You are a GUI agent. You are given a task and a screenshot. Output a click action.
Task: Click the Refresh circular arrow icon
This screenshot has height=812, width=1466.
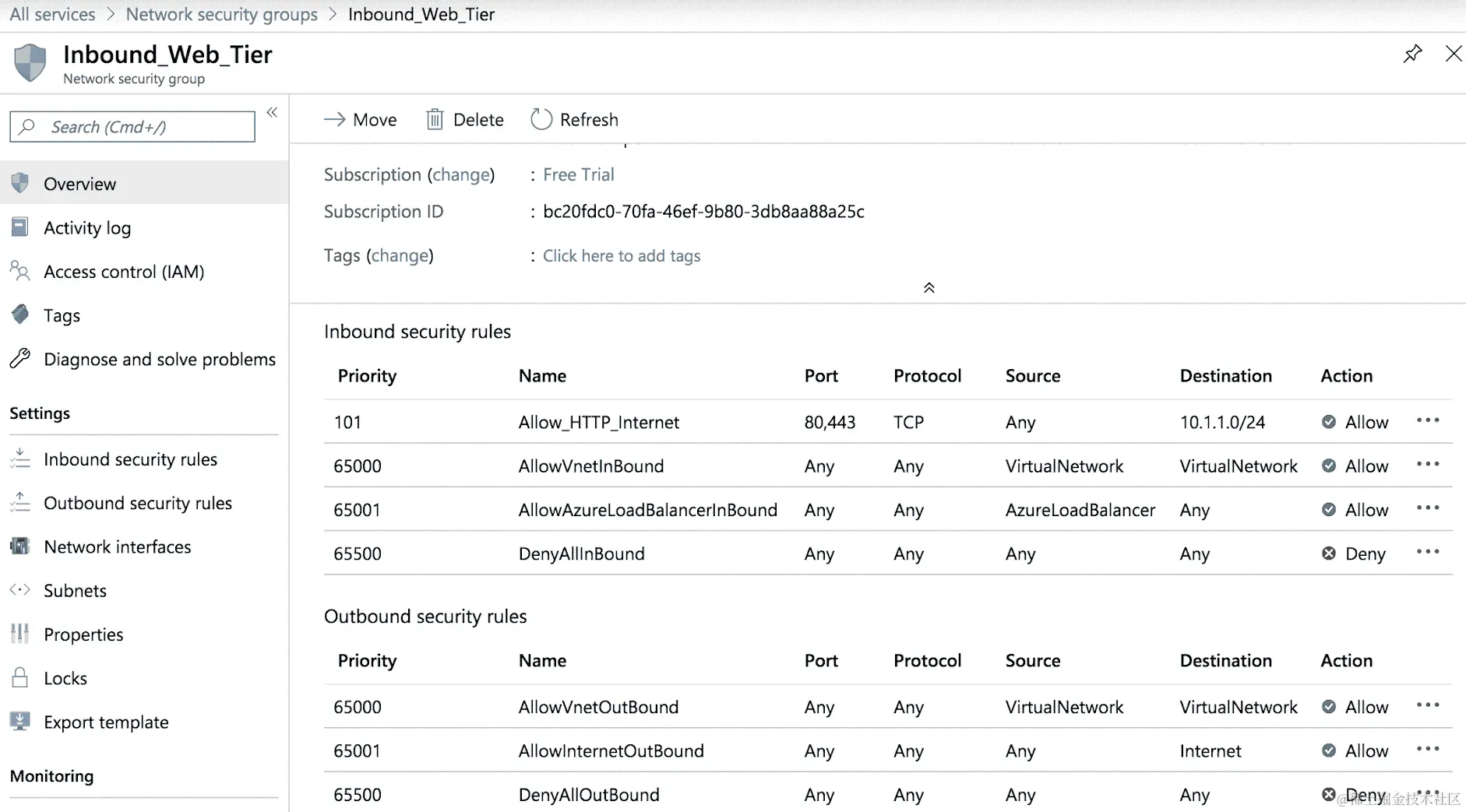pyautogui.click(x=541, y=119)
